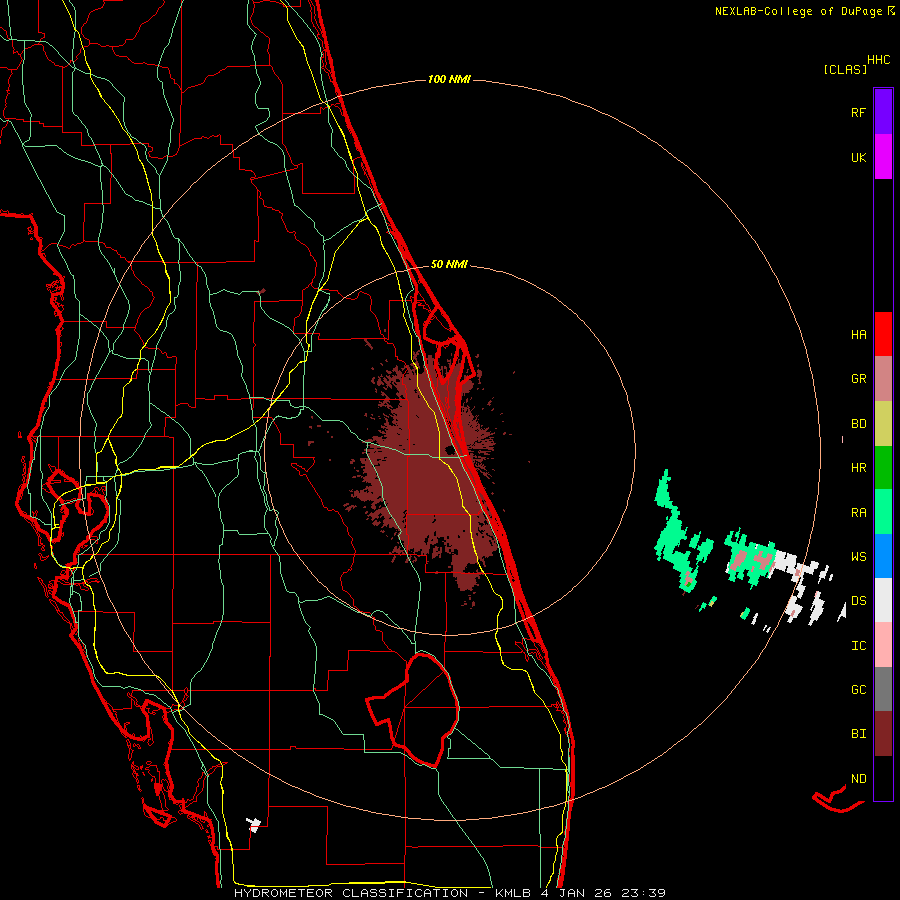Click the ND black legend swatch
Viewport: 900px width, 900px height.
(883, 778)
